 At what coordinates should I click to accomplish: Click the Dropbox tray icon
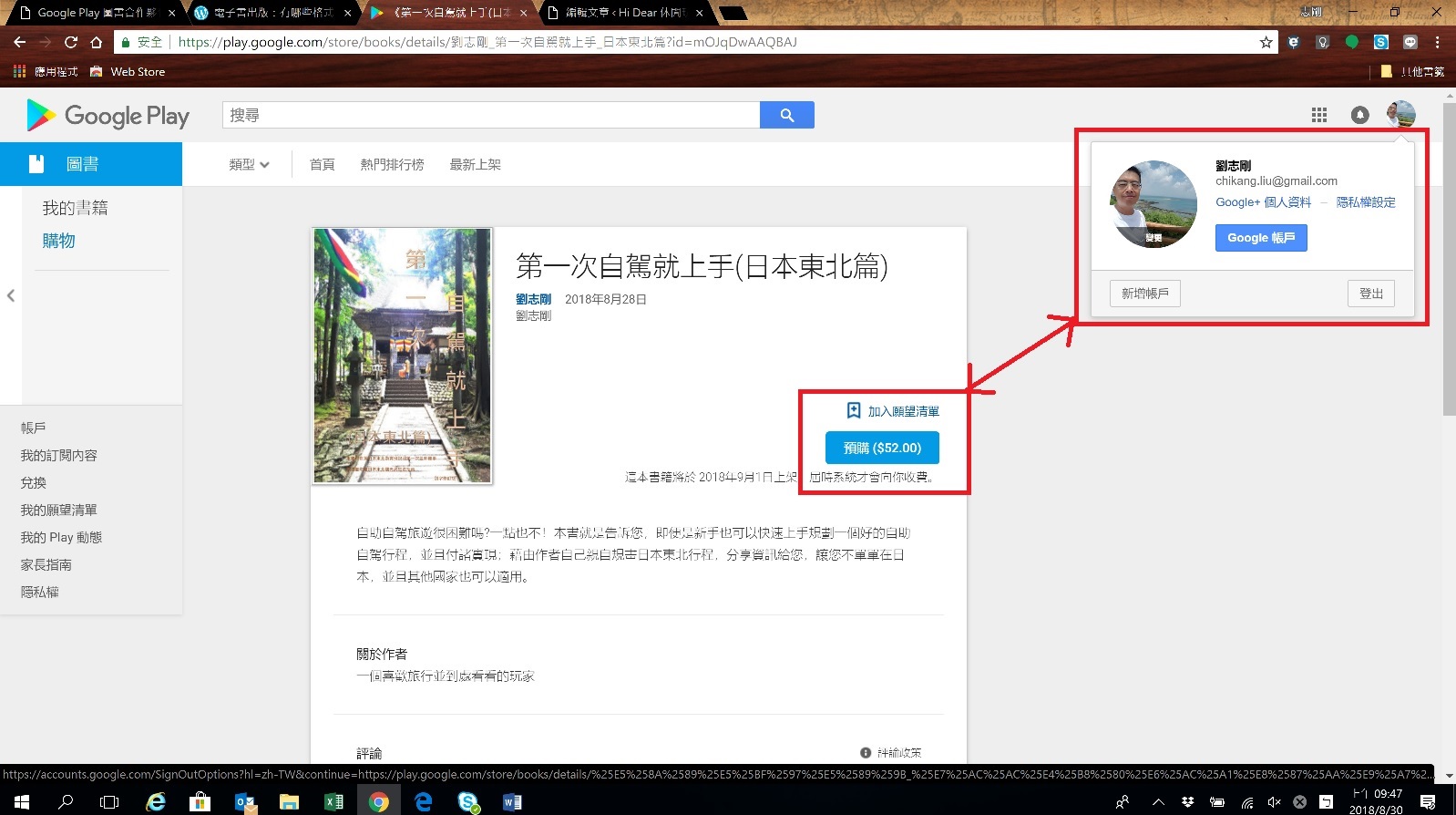(x=1187, y=802)
